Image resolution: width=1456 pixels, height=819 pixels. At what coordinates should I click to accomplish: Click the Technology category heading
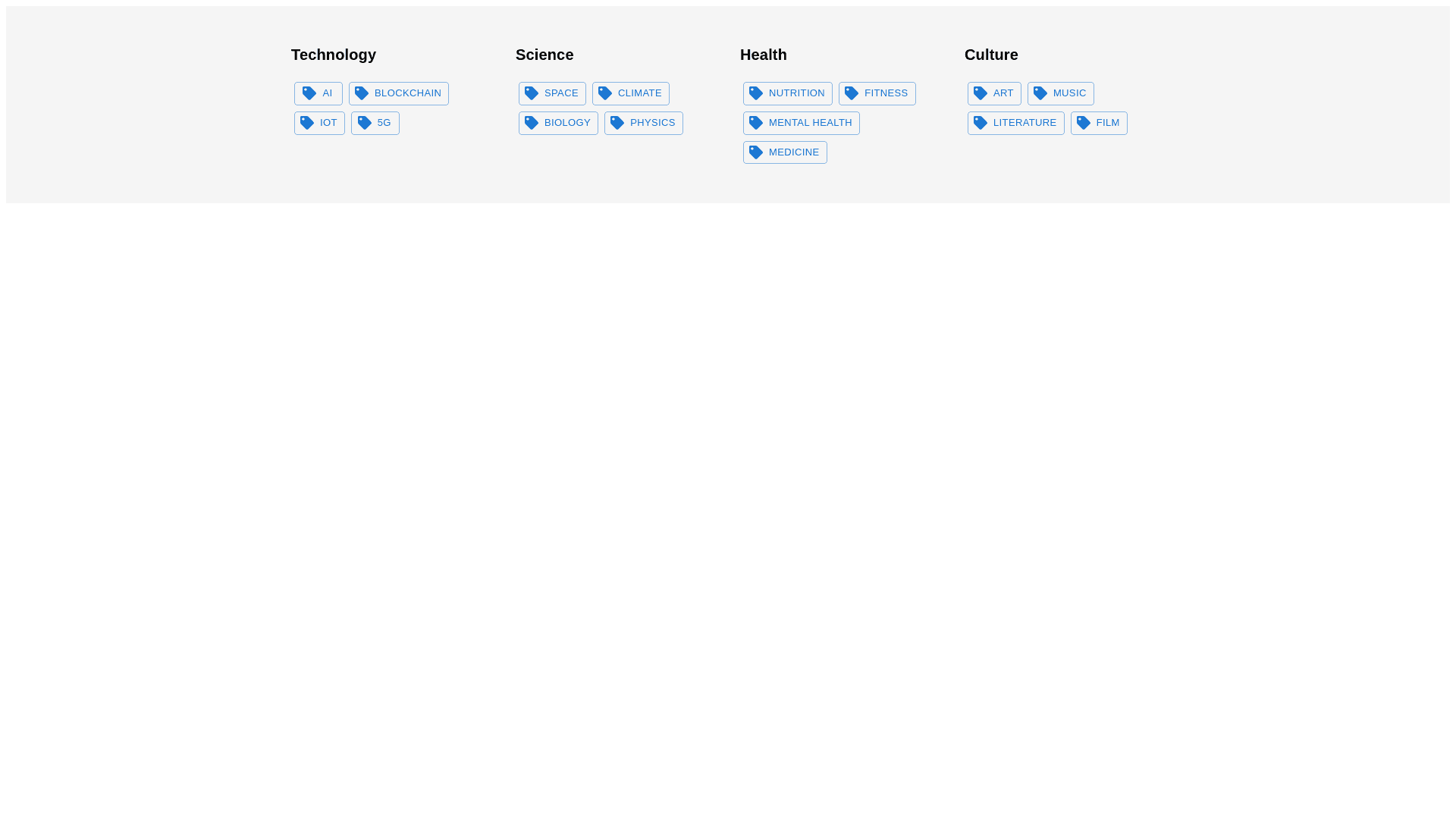[x=334, y=55]
